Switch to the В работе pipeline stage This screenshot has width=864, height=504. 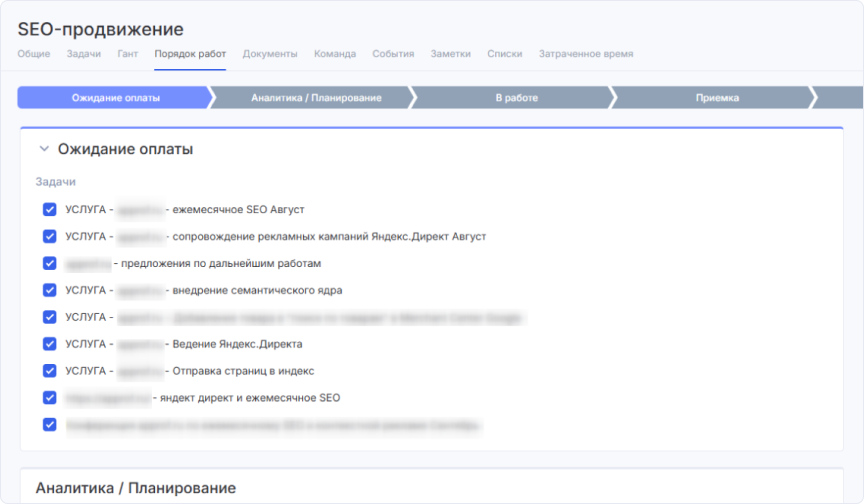point(516,98)
